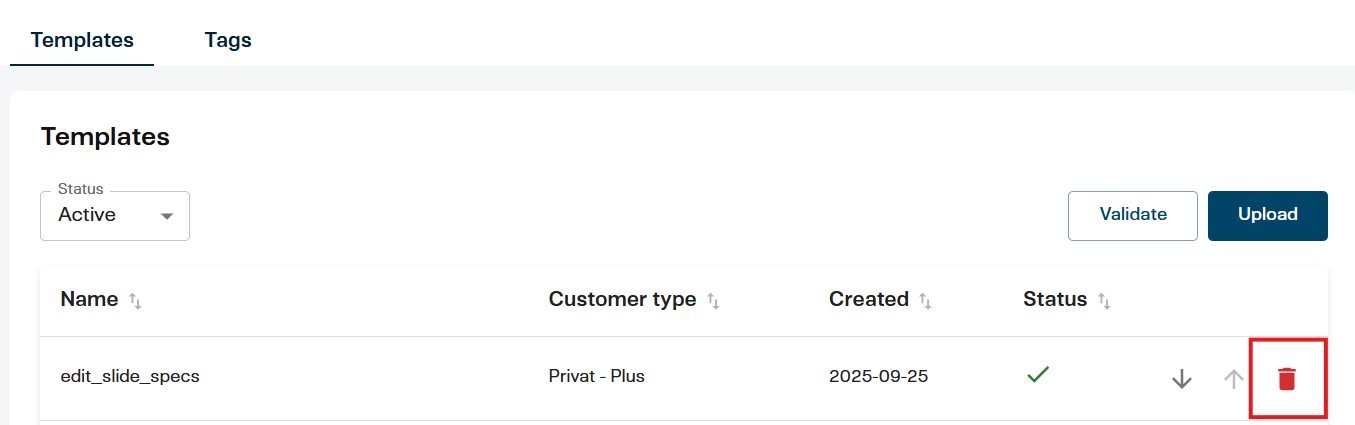
Task: Click the Customer type column header label
Action: point(622,299)
